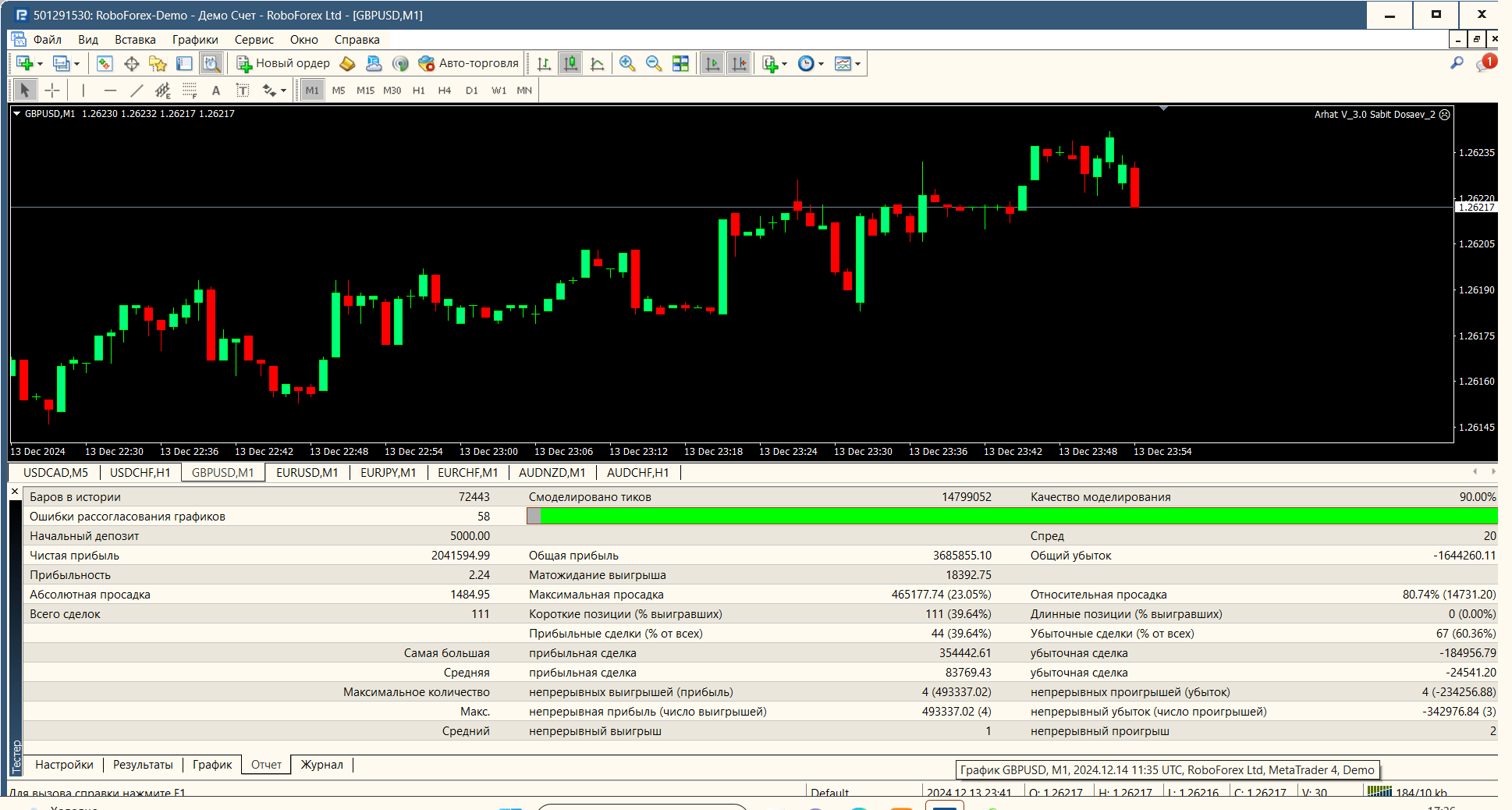1512x810 pixels.
Task: Toggle chart Auto Scroll
Action: click(x=712, y=64)
